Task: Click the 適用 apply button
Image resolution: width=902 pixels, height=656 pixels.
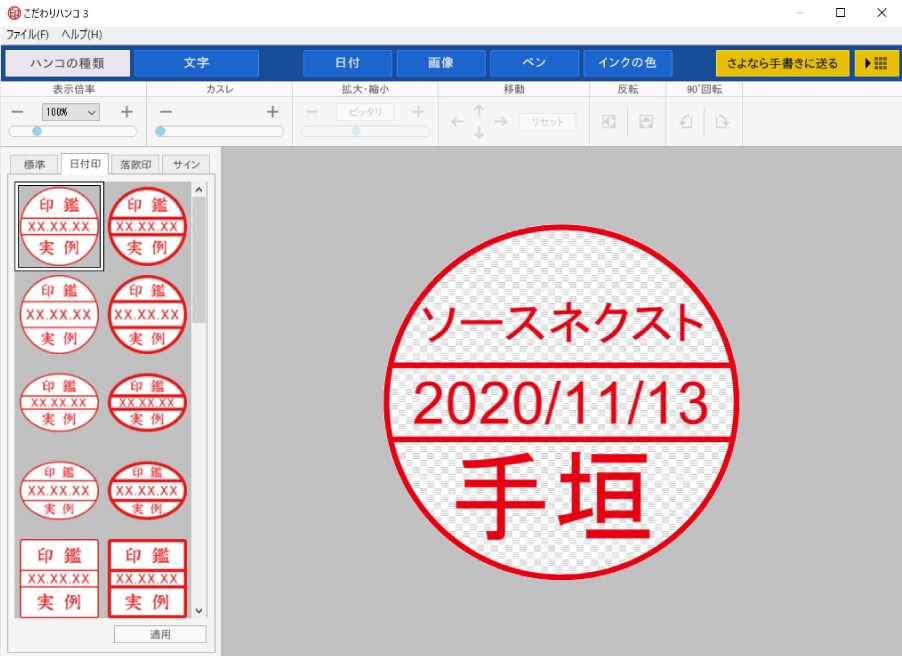Action: (x=160, y=634)
